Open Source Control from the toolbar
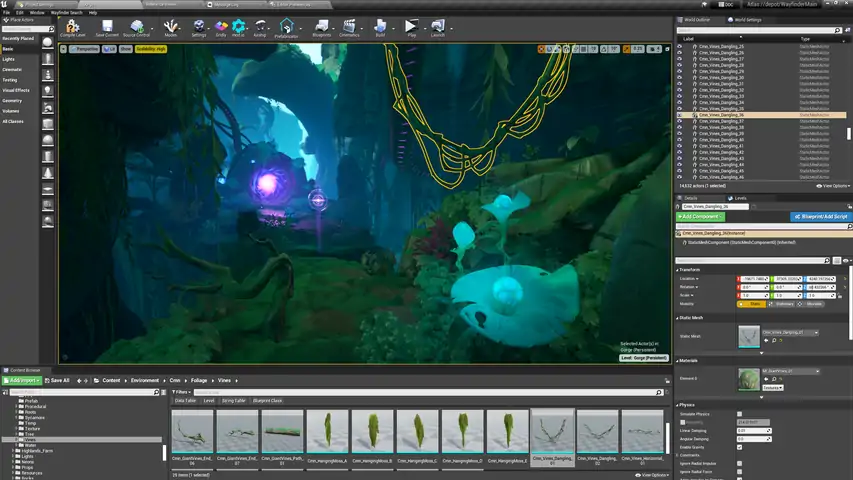Image resolution: width=853 pixels, height=480 pixels. pyautogui.click(x=136, y=27)
